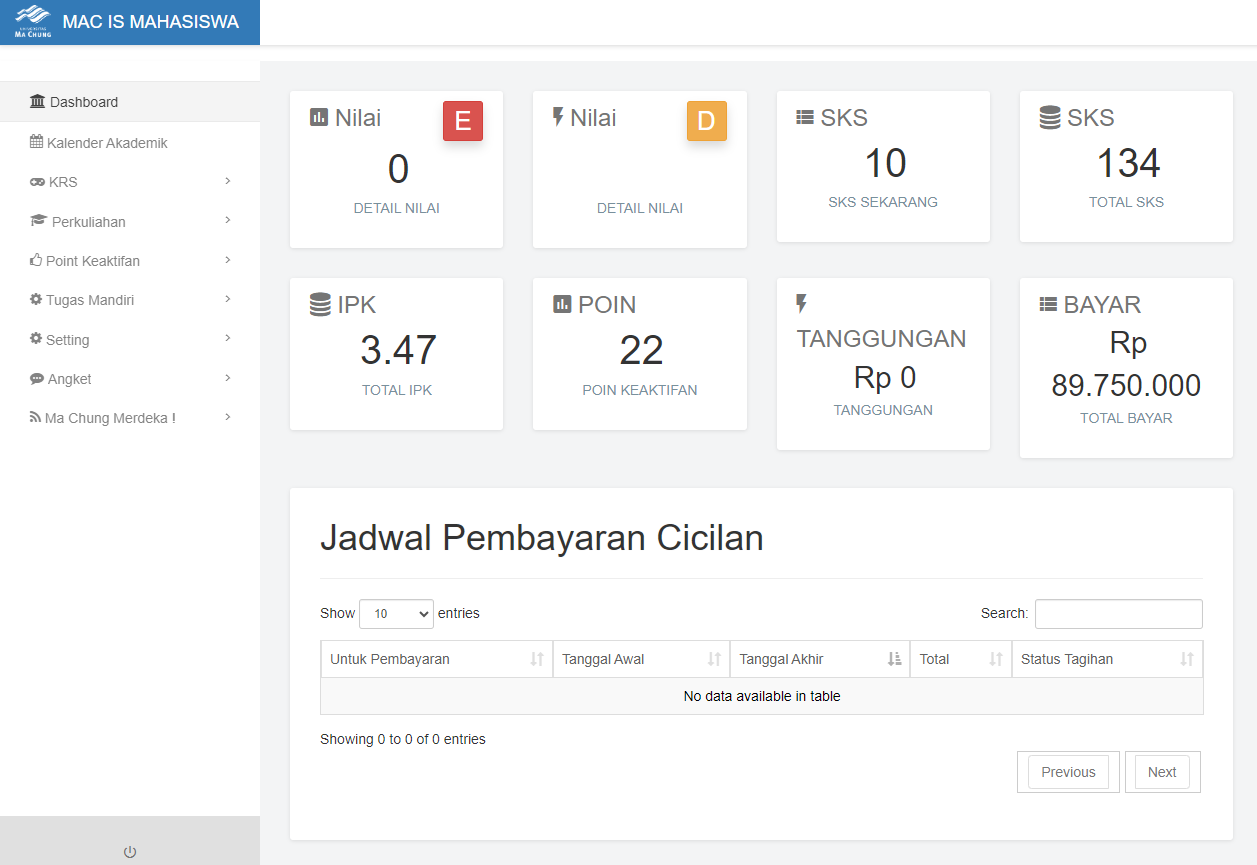This screenshot has height=865, width=1257.
Task: Click the lightning bolt icon on Tanggungan card
Action: [802, 304]
